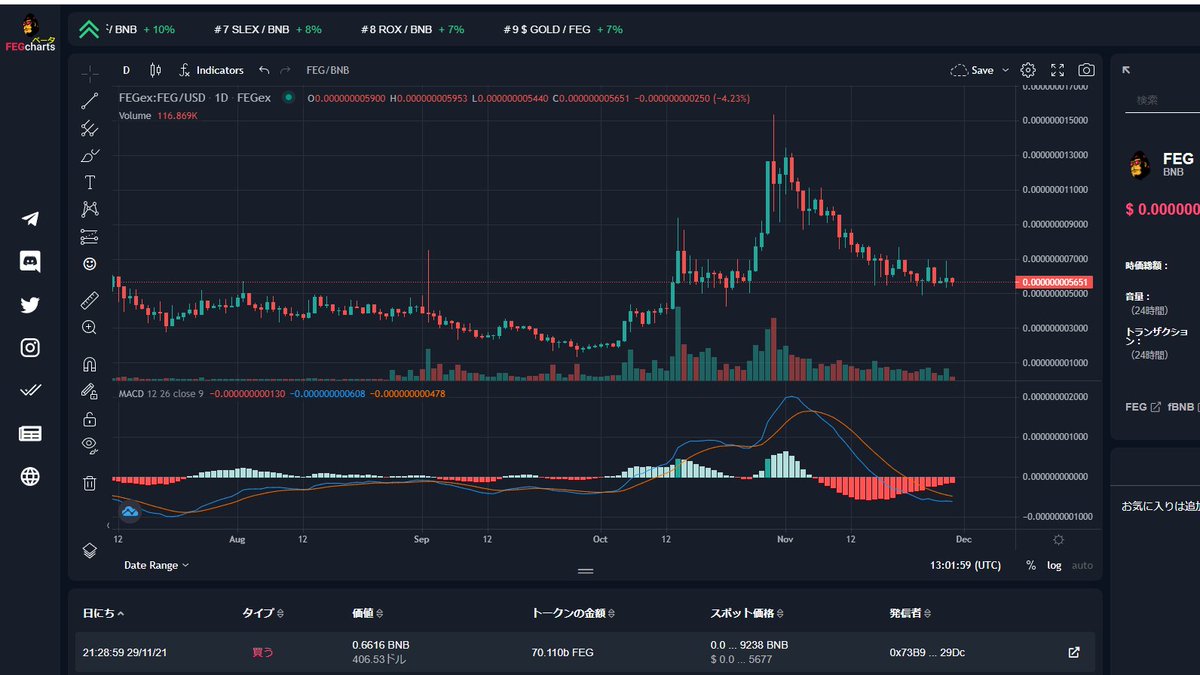Open the Discord link in sidebar
Image resolution: width=1200 pixels, height=675 pixels.
[x=30, y=262]
